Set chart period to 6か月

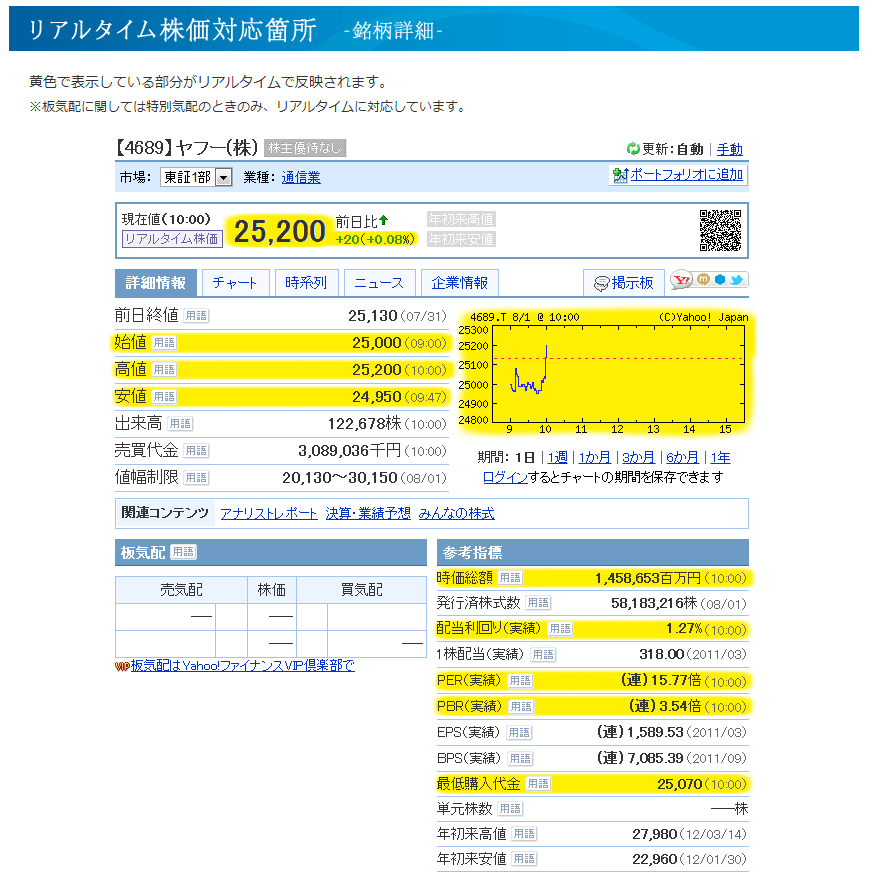coord(682,458)
